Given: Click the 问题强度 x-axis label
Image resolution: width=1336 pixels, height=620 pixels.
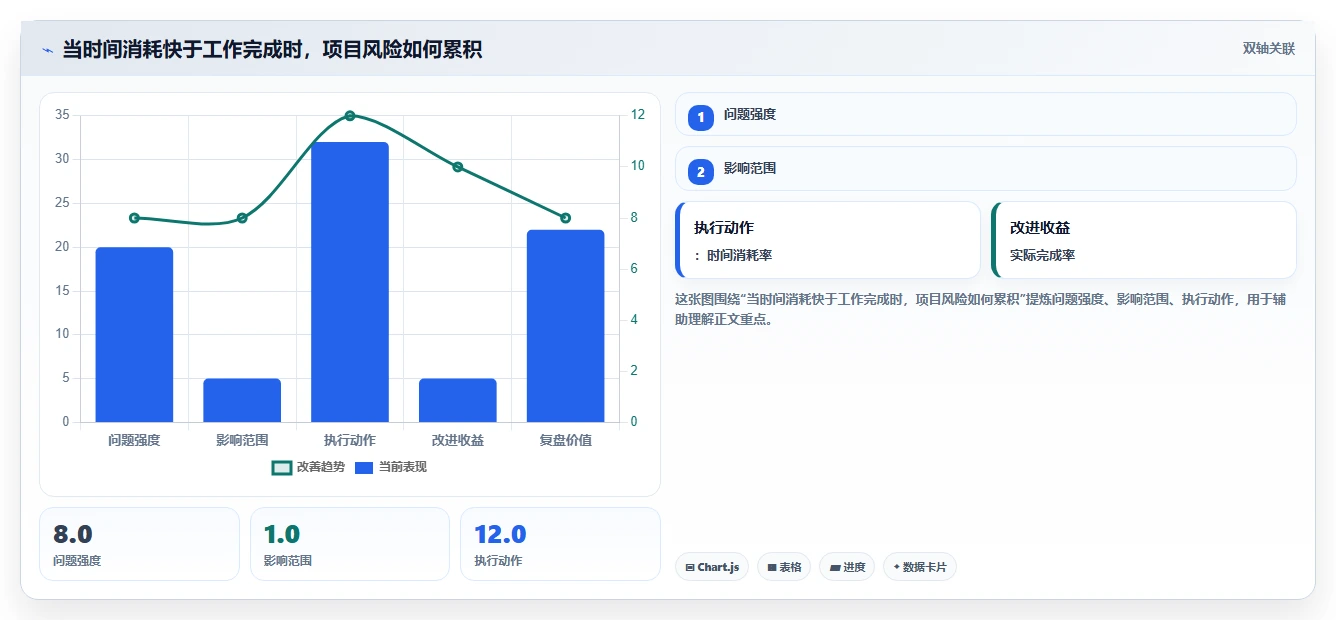Looking at the screenshot, I should [x=134, y=440].
